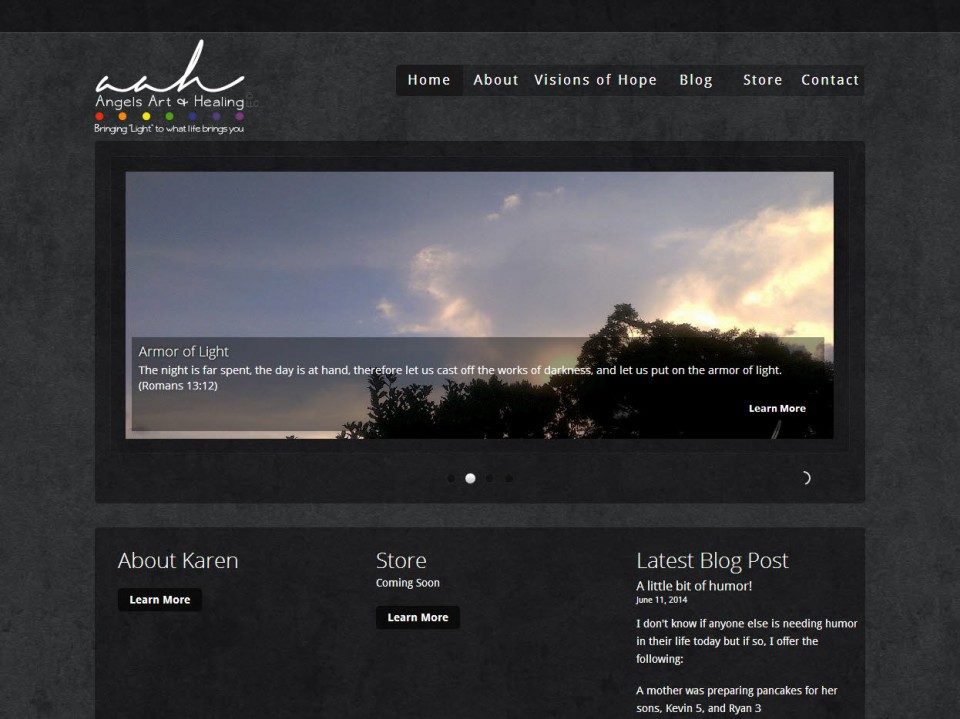
Task: Open the About Karen heading
Action: pos(178,560)
